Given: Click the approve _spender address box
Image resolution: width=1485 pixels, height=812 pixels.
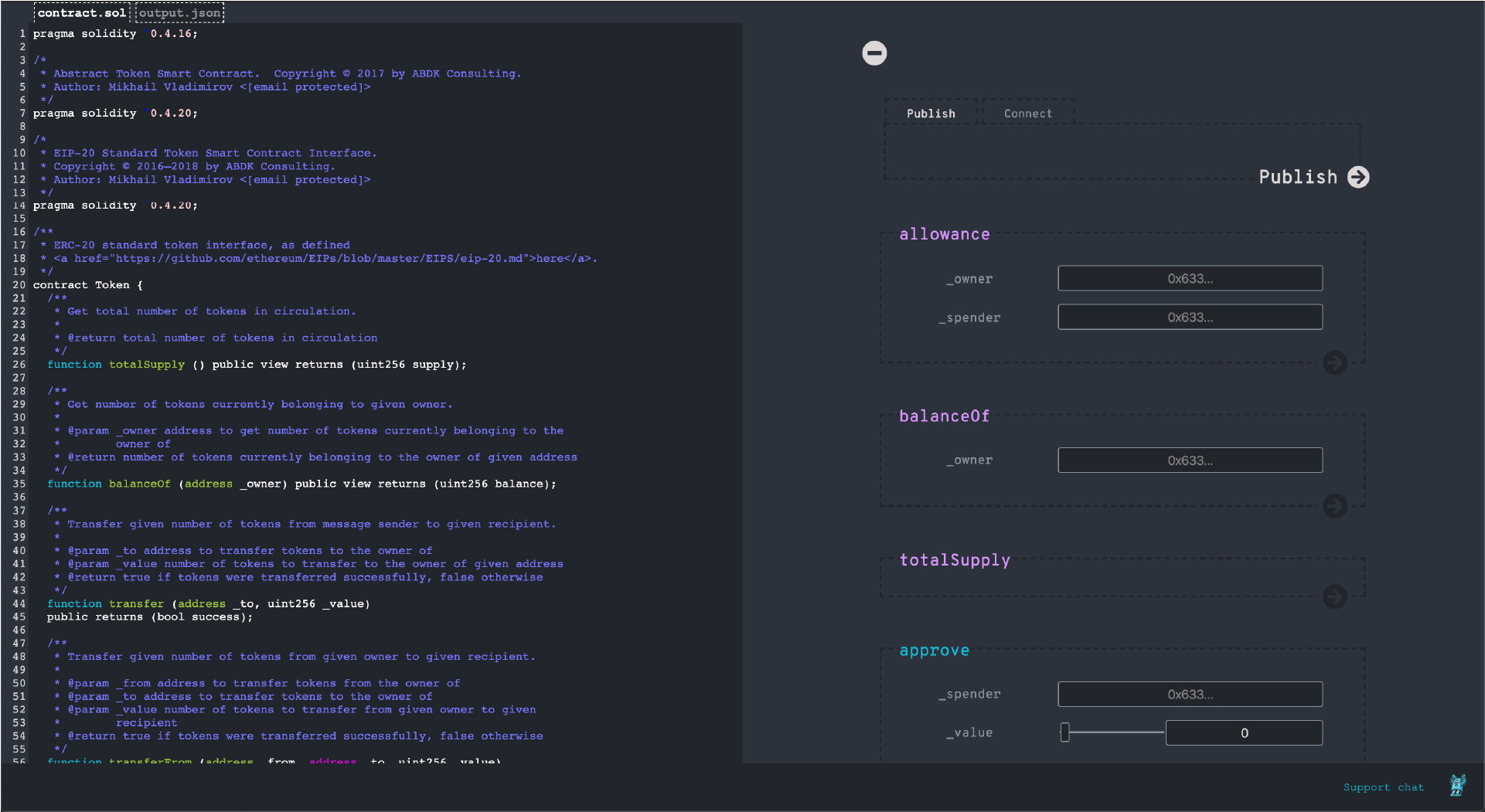Looking at the screenshot, I should (x=1189, y=694).
